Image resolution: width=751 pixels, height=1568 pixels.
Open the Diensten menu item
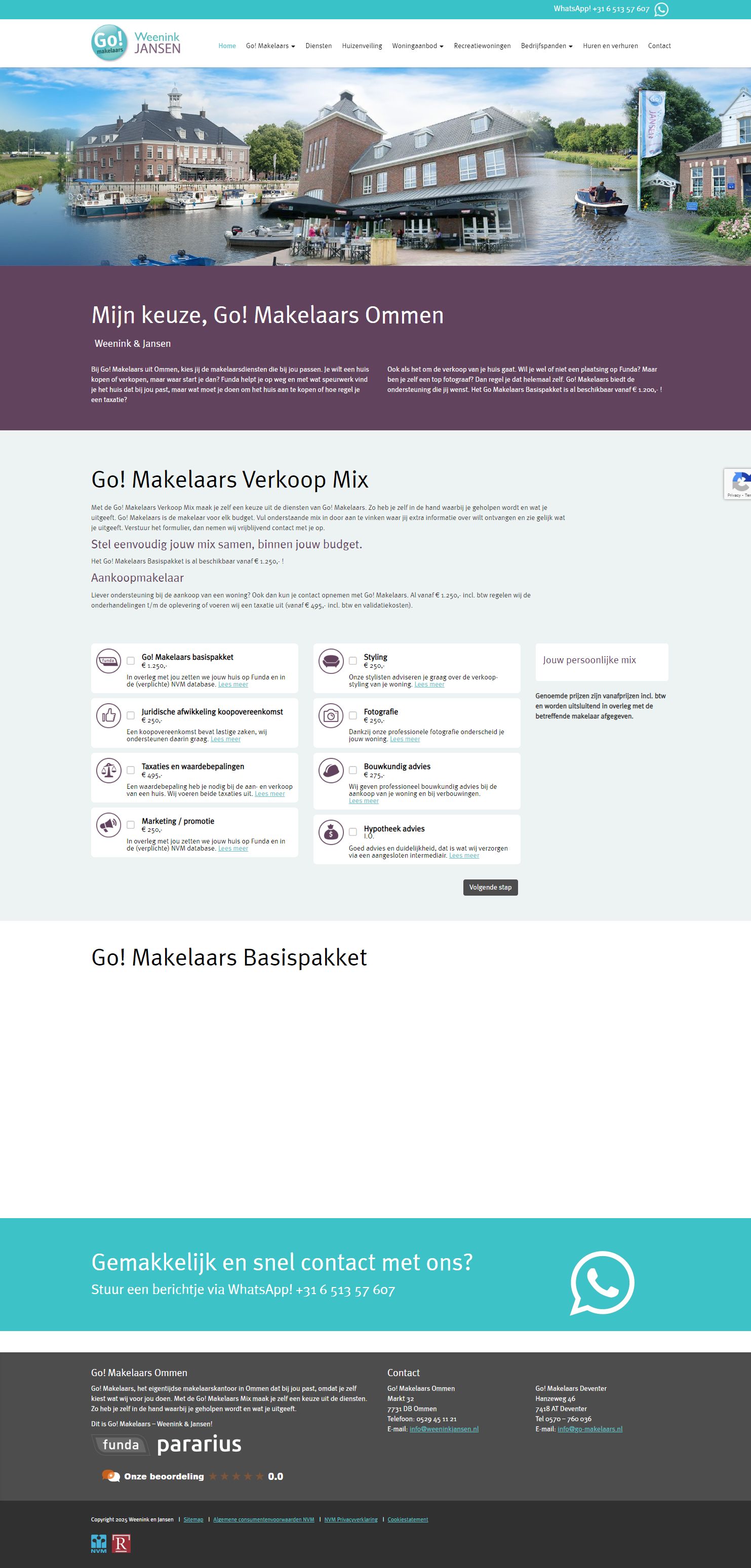319,46
